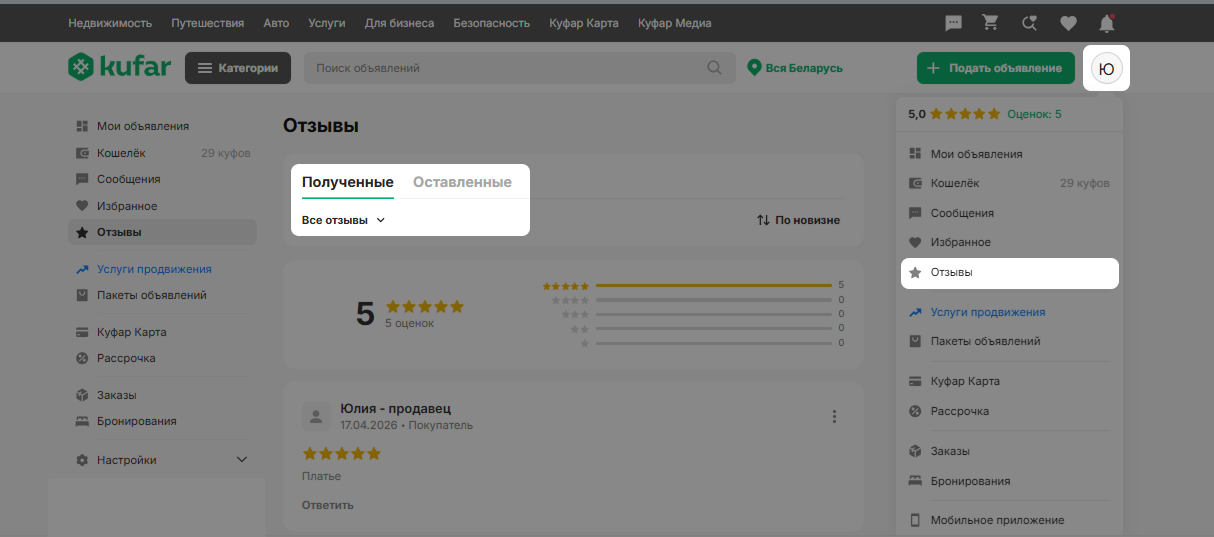Click Отзывы star icon in profile dropdown
1214x537 pixels.
point(914,272)
